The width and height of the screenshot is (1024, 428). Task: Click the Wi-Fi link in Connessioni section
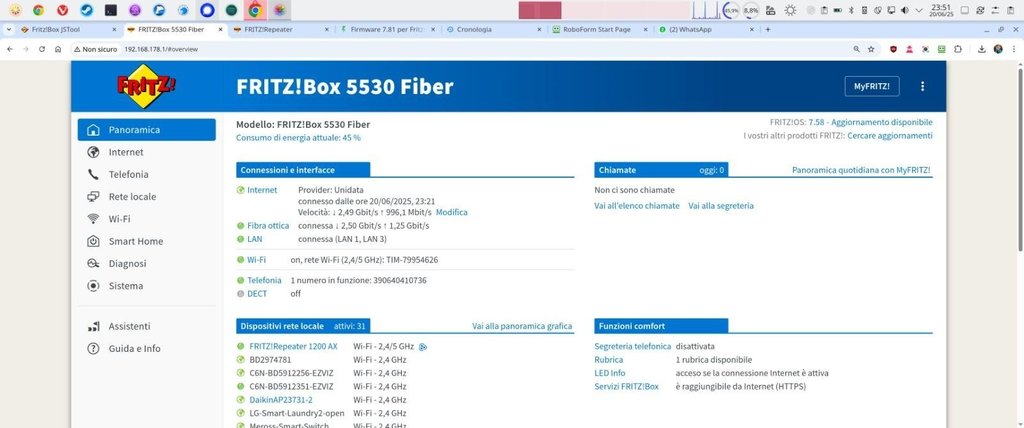click(256, 259)
